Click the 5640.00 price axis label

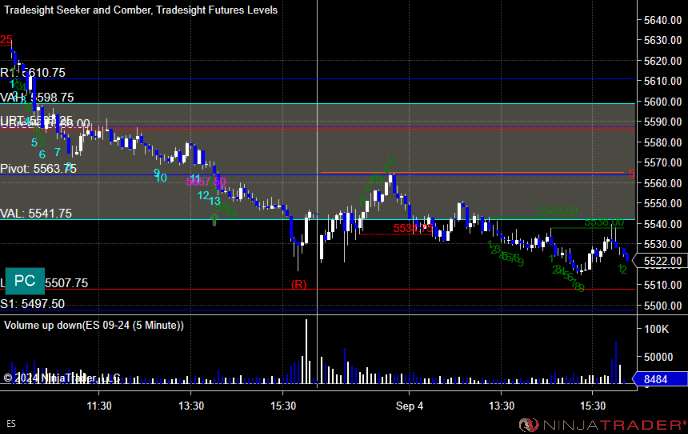(x=663, y=20)
